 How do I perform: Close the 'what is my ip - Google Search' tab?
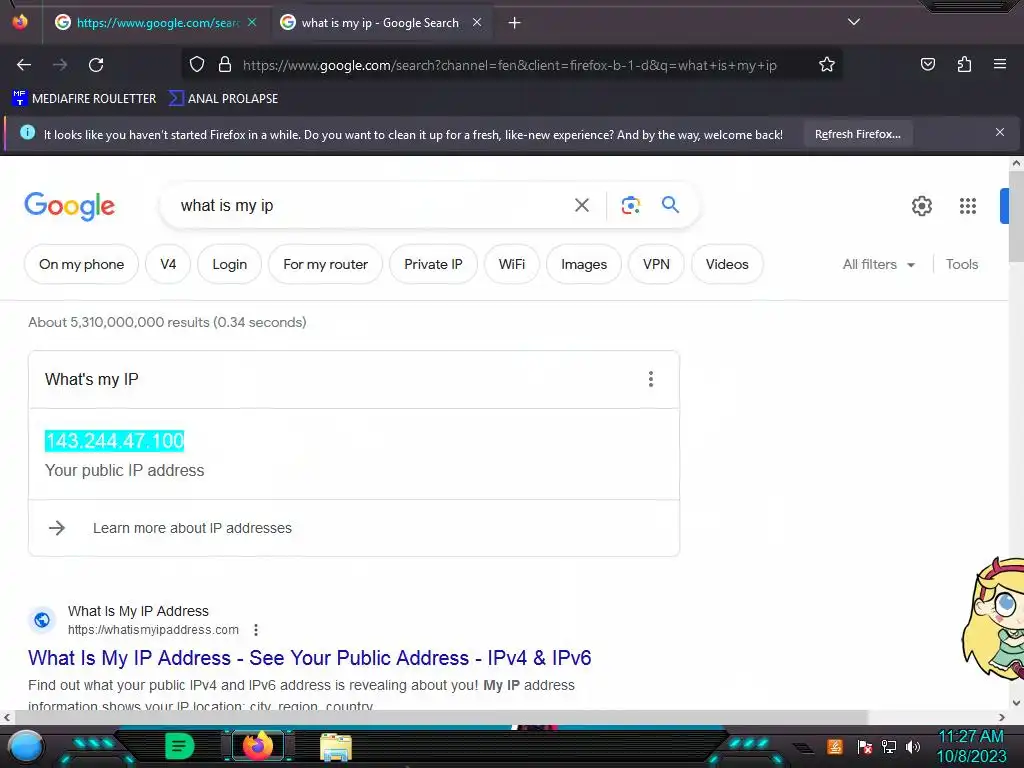(477, 22)
